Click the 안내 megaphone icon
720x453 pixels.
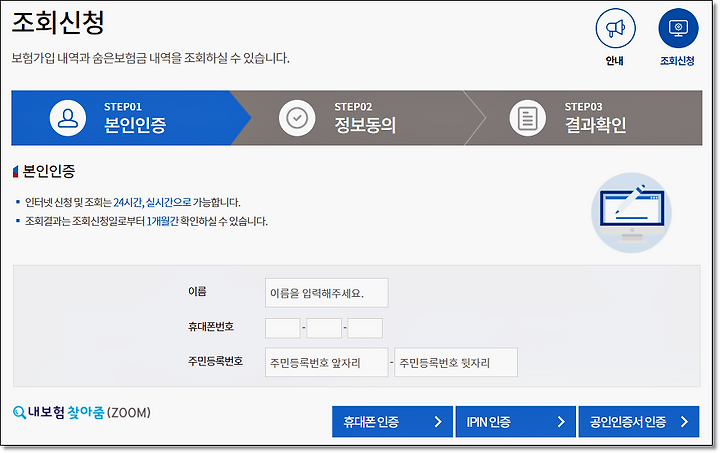coord(615,28)
